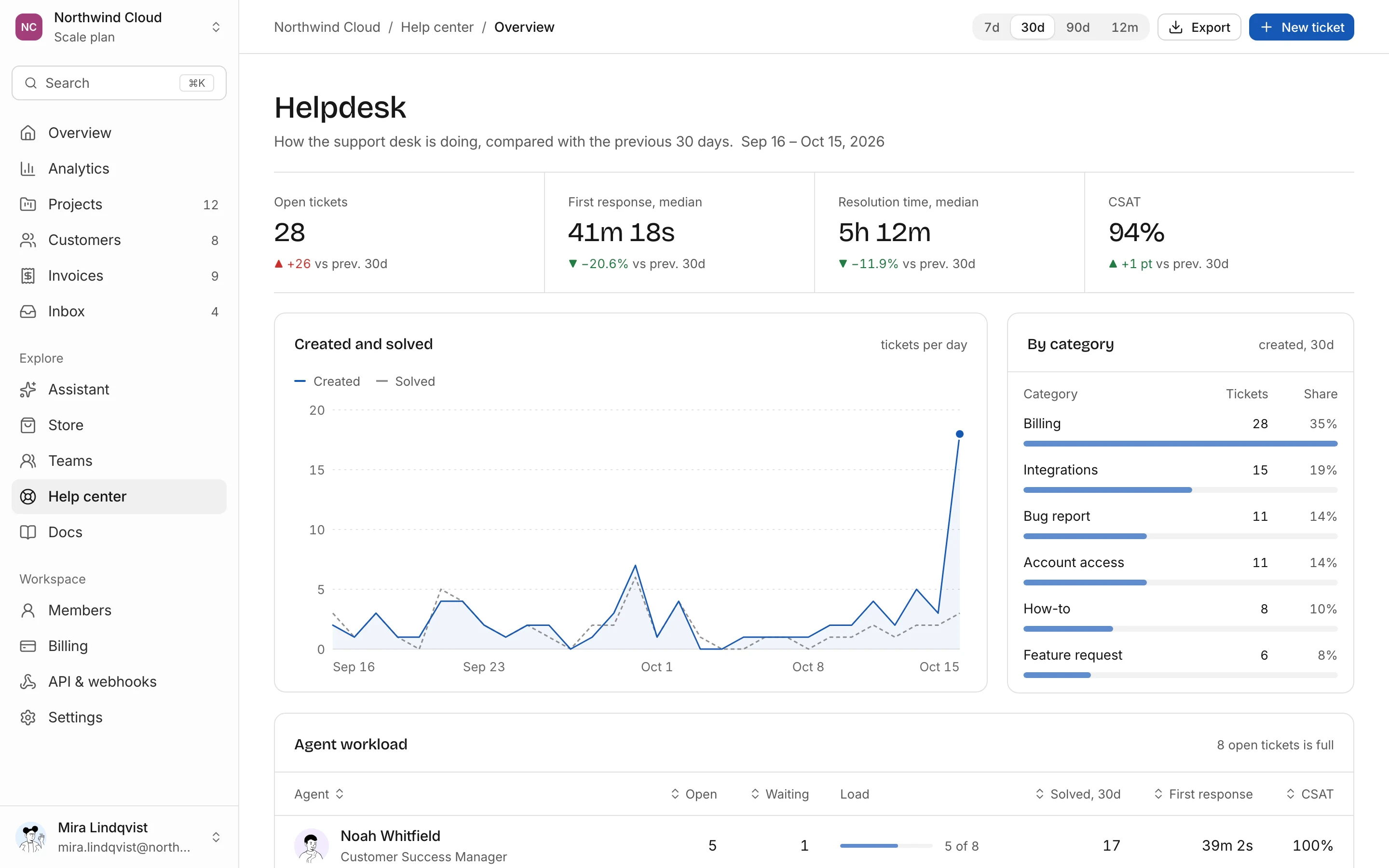The width and height of the screenshot is (1389, 868).
Task: Click Noah Whitfield's avatar
Action: pos(311,845)
